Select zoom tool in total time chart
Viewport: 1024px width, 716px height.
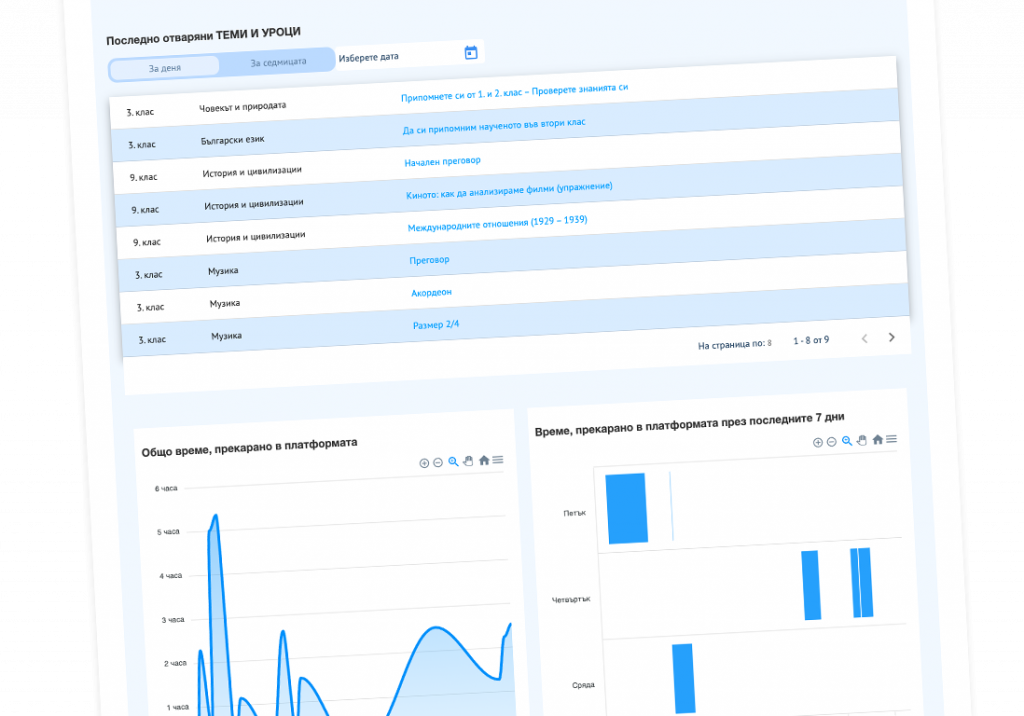(453, 462)
